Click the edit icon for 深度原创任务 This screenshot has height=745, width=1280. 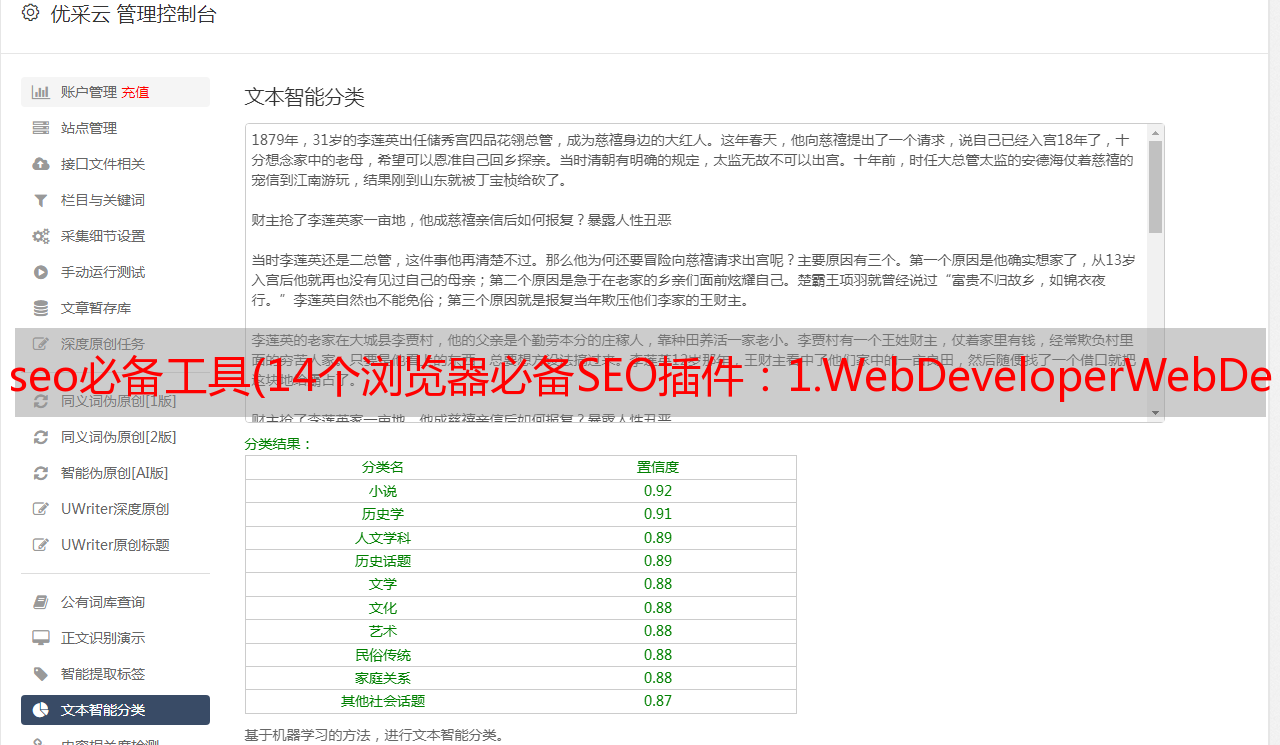[x=41, y=344]
